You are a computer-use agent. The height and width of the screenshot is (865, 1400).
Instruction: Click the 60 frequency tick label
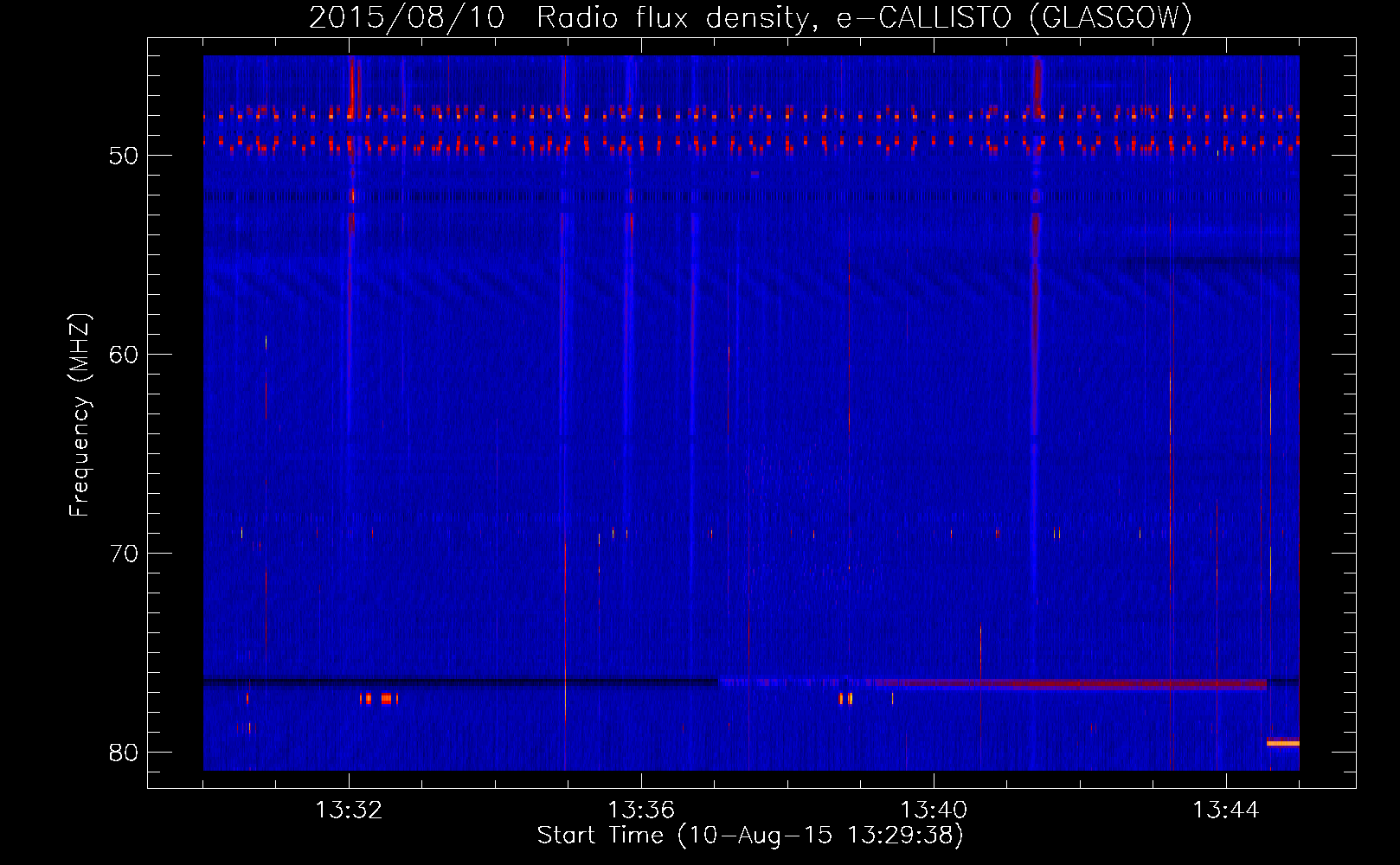click(125, 355)
